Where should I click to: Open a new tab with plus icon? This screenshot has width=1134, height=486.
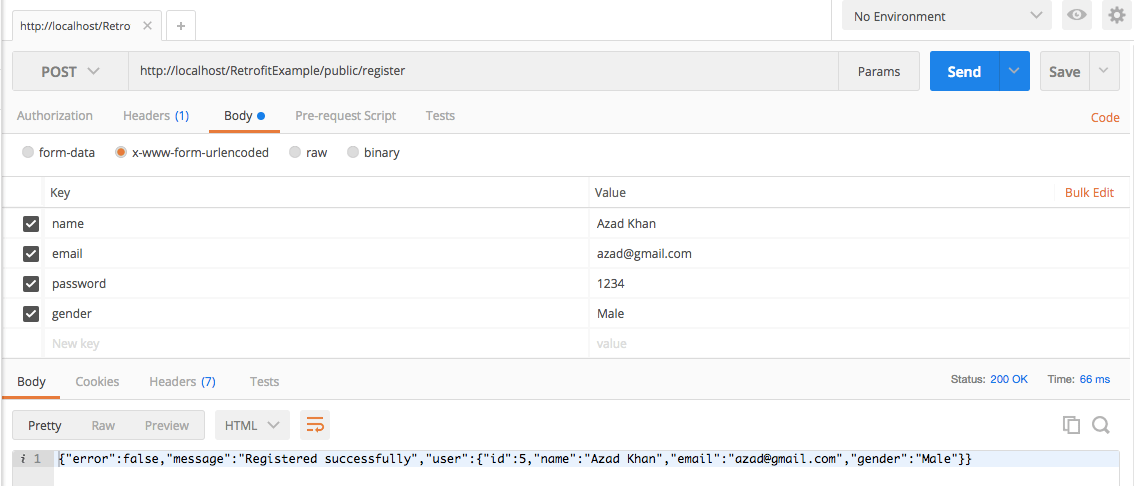coord(181,26)
